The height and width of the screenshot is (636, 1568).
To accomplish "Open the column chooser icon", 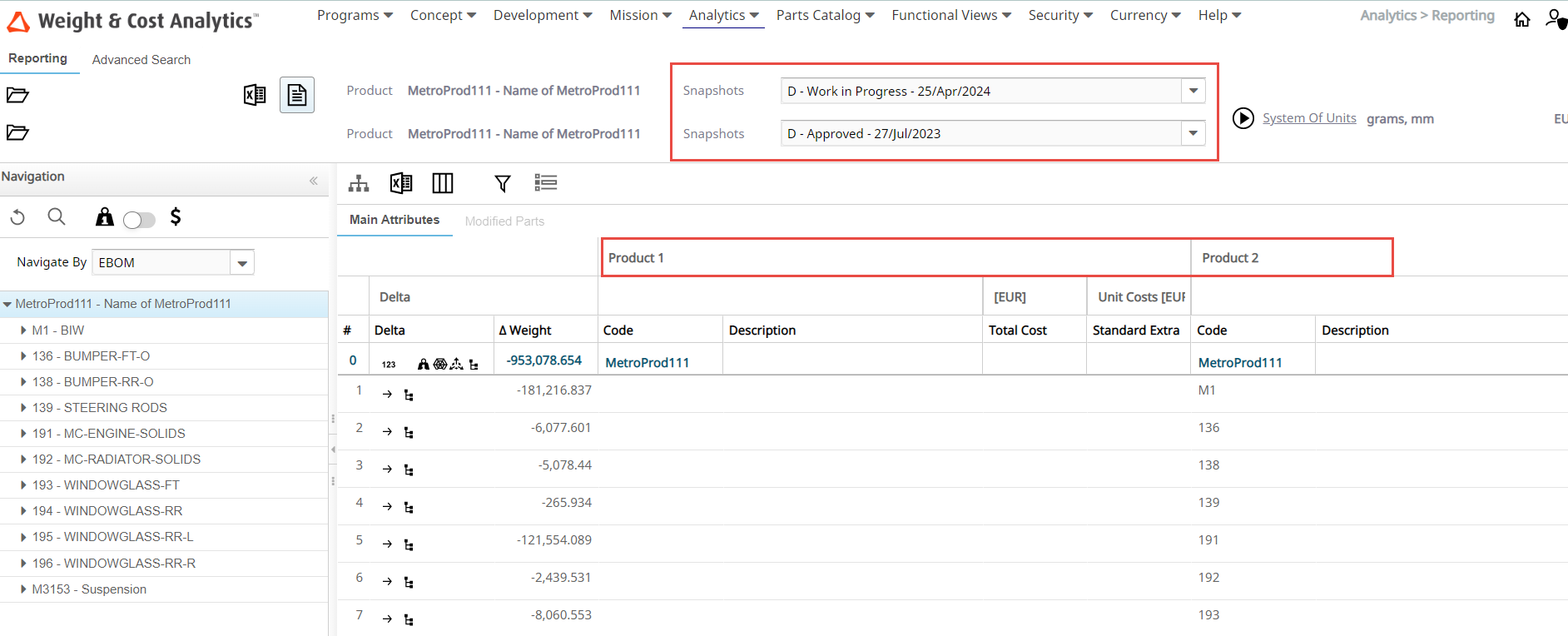I will (443, 183).
